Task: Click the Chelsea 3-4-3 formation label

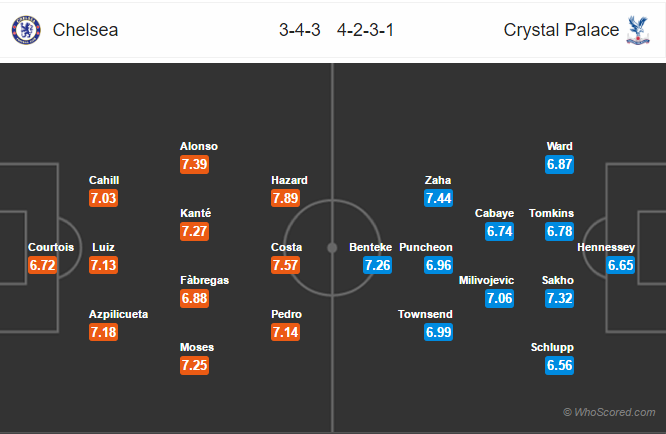Action: pos(299,30)
